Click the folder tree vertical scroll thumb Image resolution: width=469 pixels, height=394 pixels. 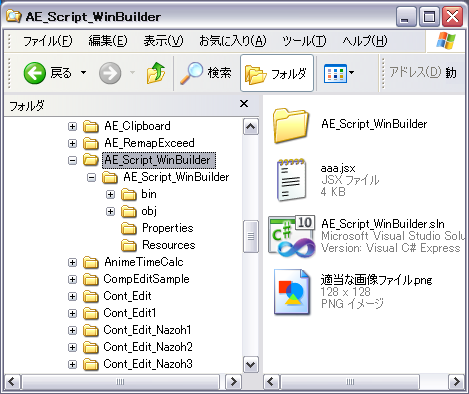pos(251,236)
